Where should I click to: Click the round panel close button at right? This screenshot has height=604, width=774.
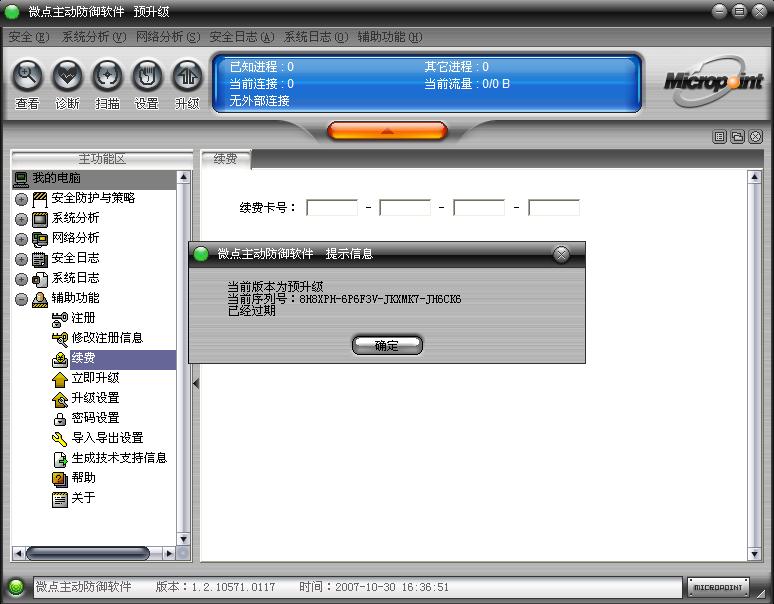coord(756,137)
